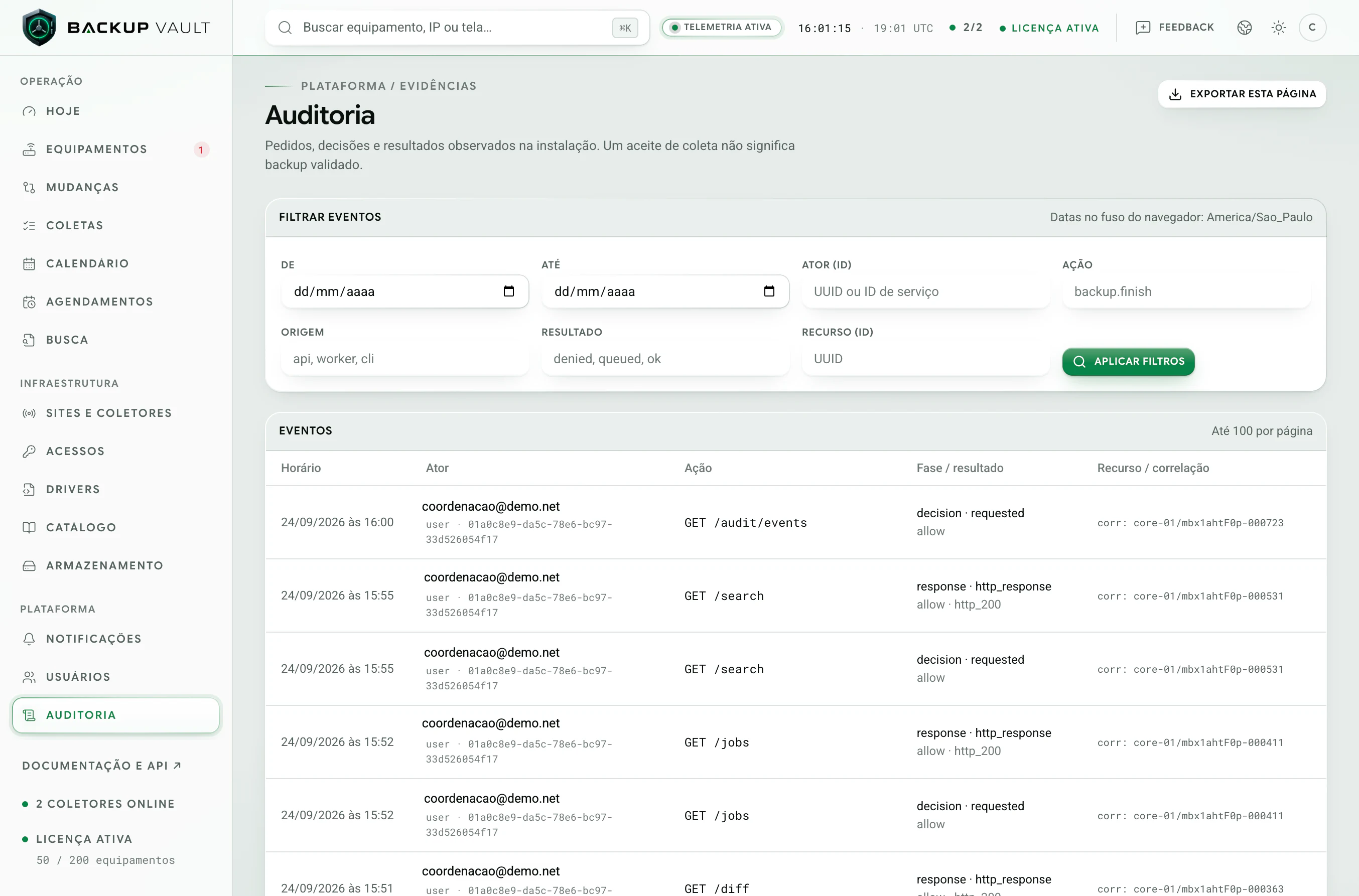
Task: Click the Drivers file-code icon
Action: tap(29, 490)
